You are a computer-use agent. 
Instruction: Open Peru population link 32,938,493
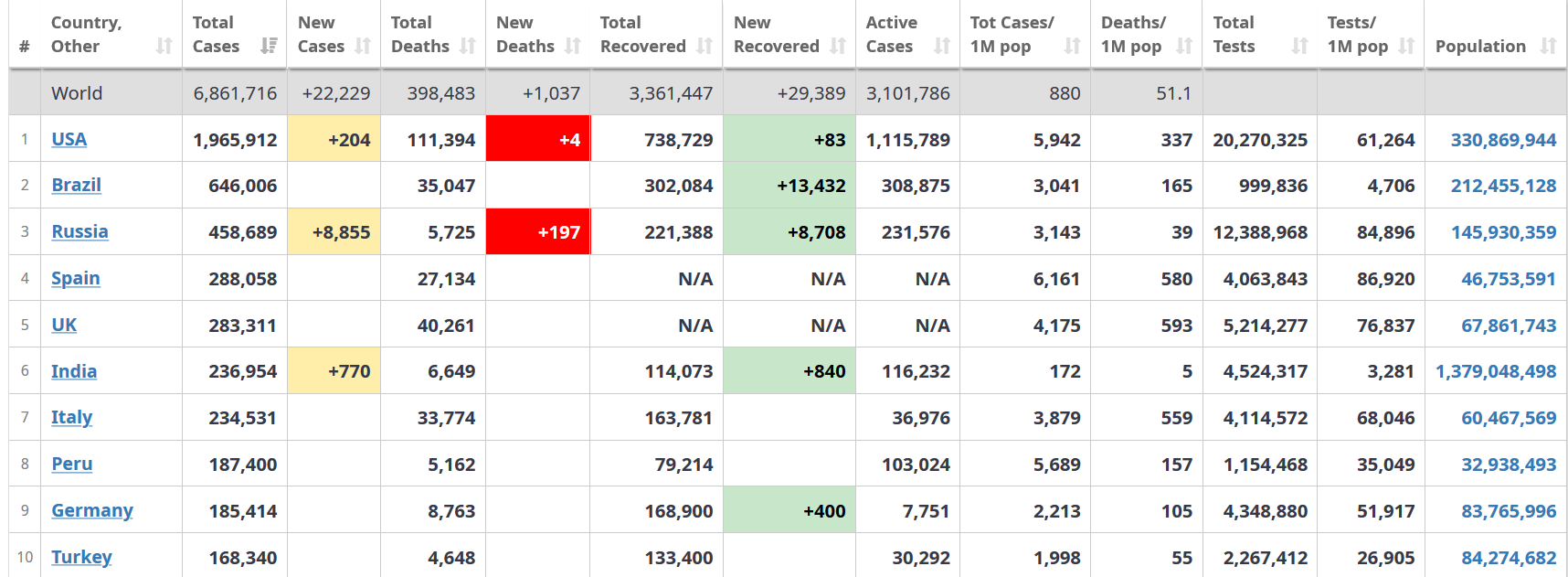(x=1509, y=465)
